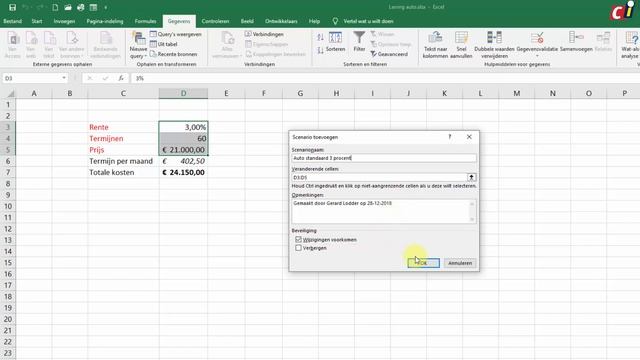Click the Wat-als-analyse icon

pos(630,45)
